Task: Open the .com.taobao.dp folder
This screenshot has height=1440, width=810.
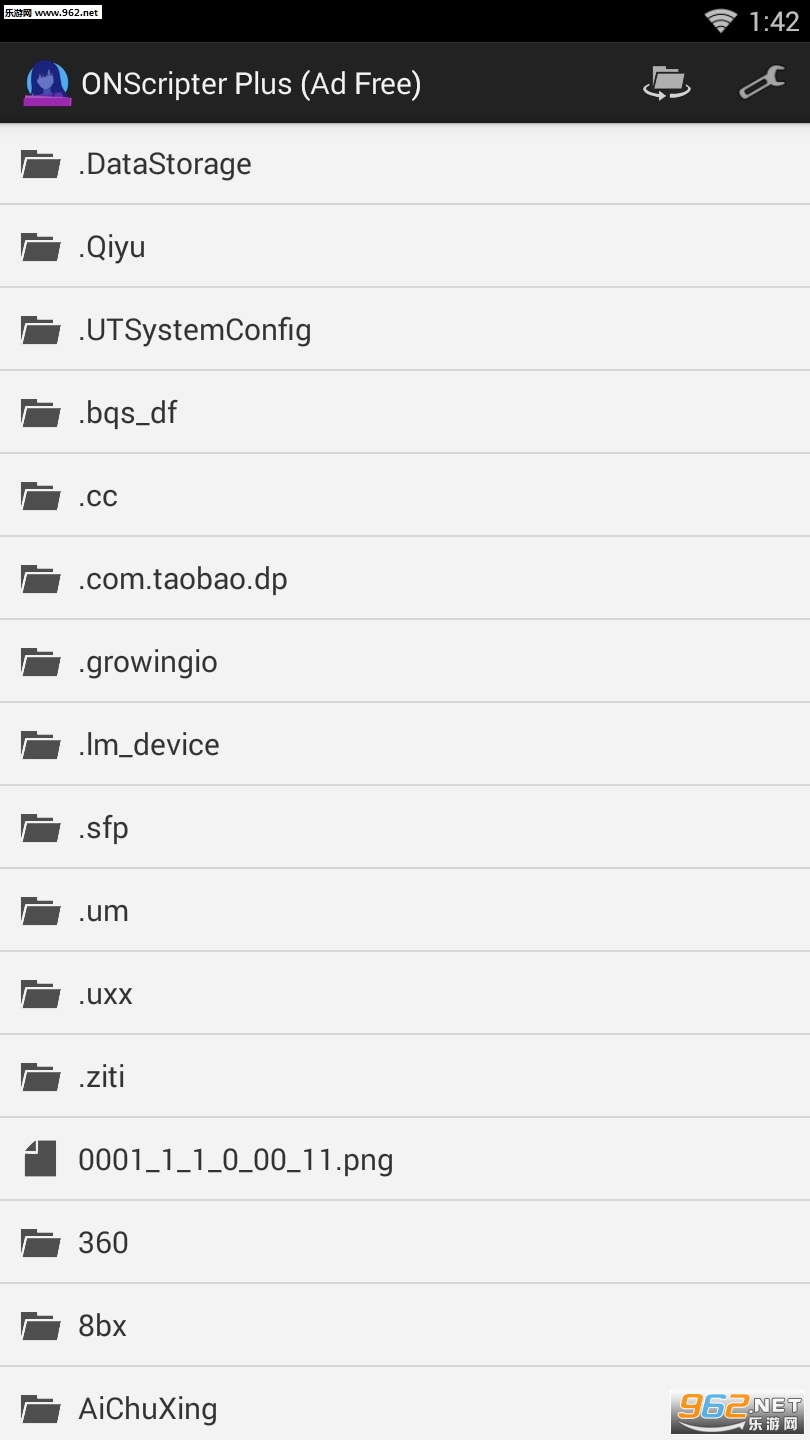Action: click(183, 579)
